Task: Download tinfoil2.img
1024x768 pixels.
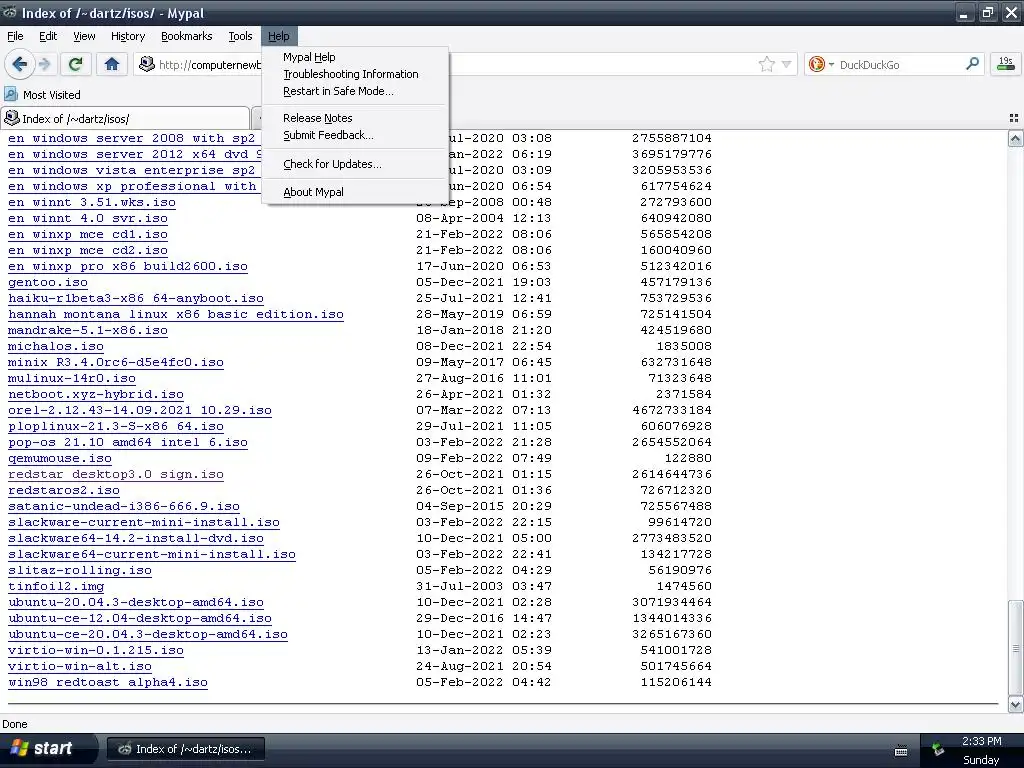Action: (x=56, y=586)
